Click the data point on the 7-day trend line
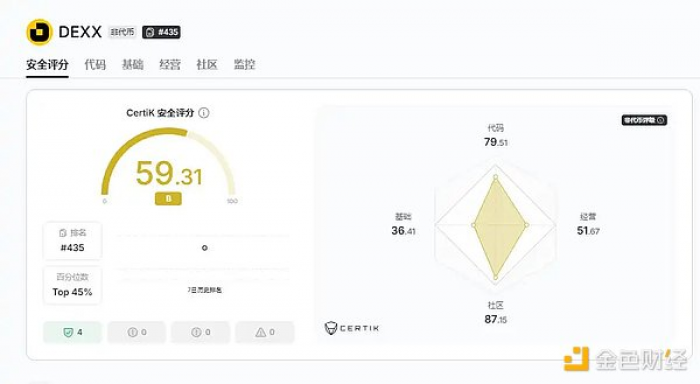Image resolution: width=700 pixels, height=384 pixels. (x=204, y=248)
